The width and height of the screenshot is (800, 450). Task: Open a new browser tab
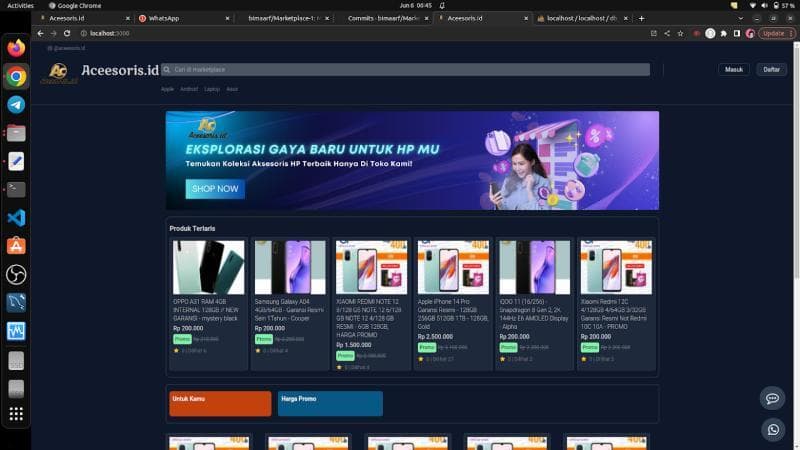[x=641, y=18]
